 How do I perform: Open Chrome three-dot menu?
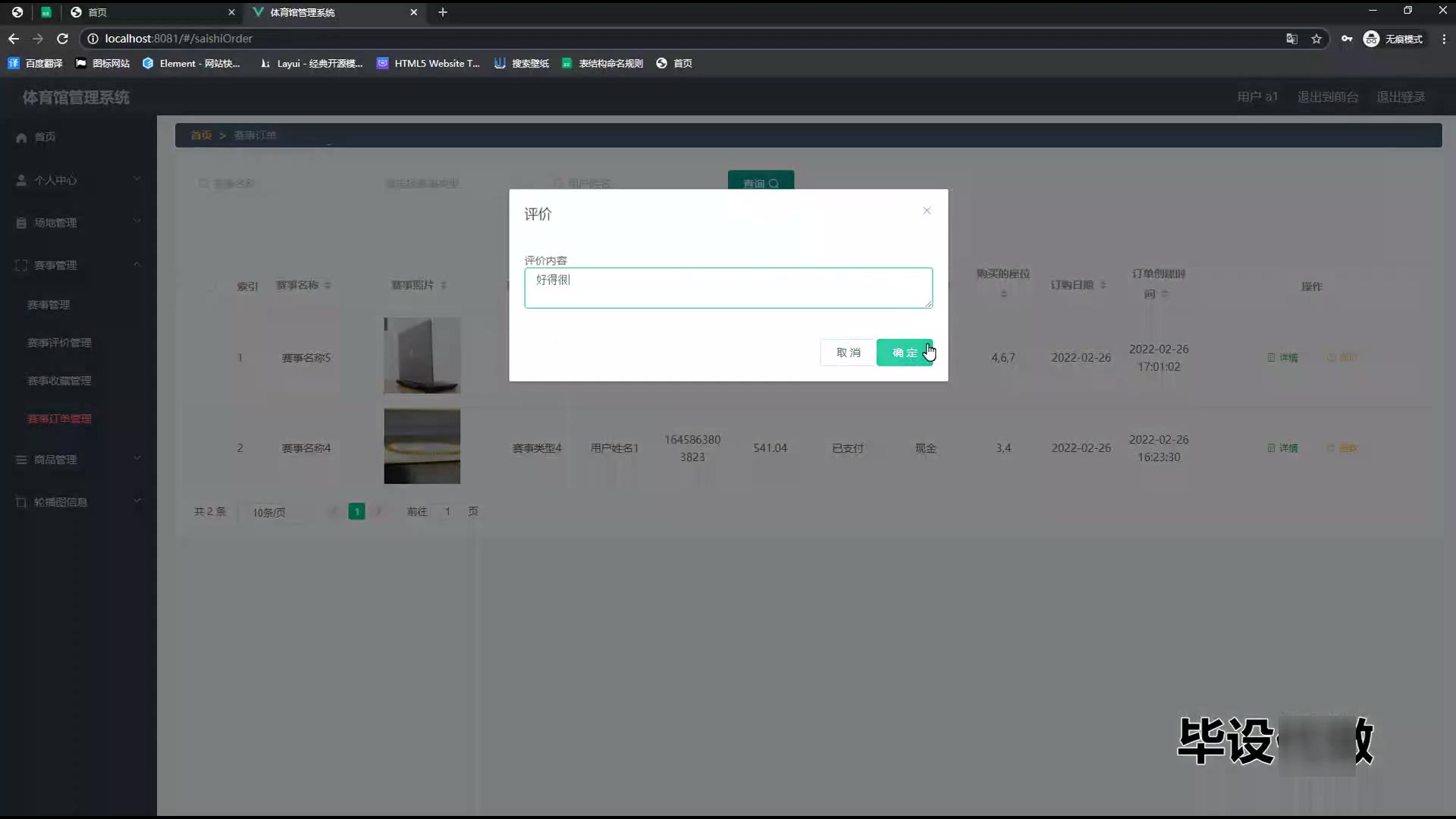click(1444, 39)
